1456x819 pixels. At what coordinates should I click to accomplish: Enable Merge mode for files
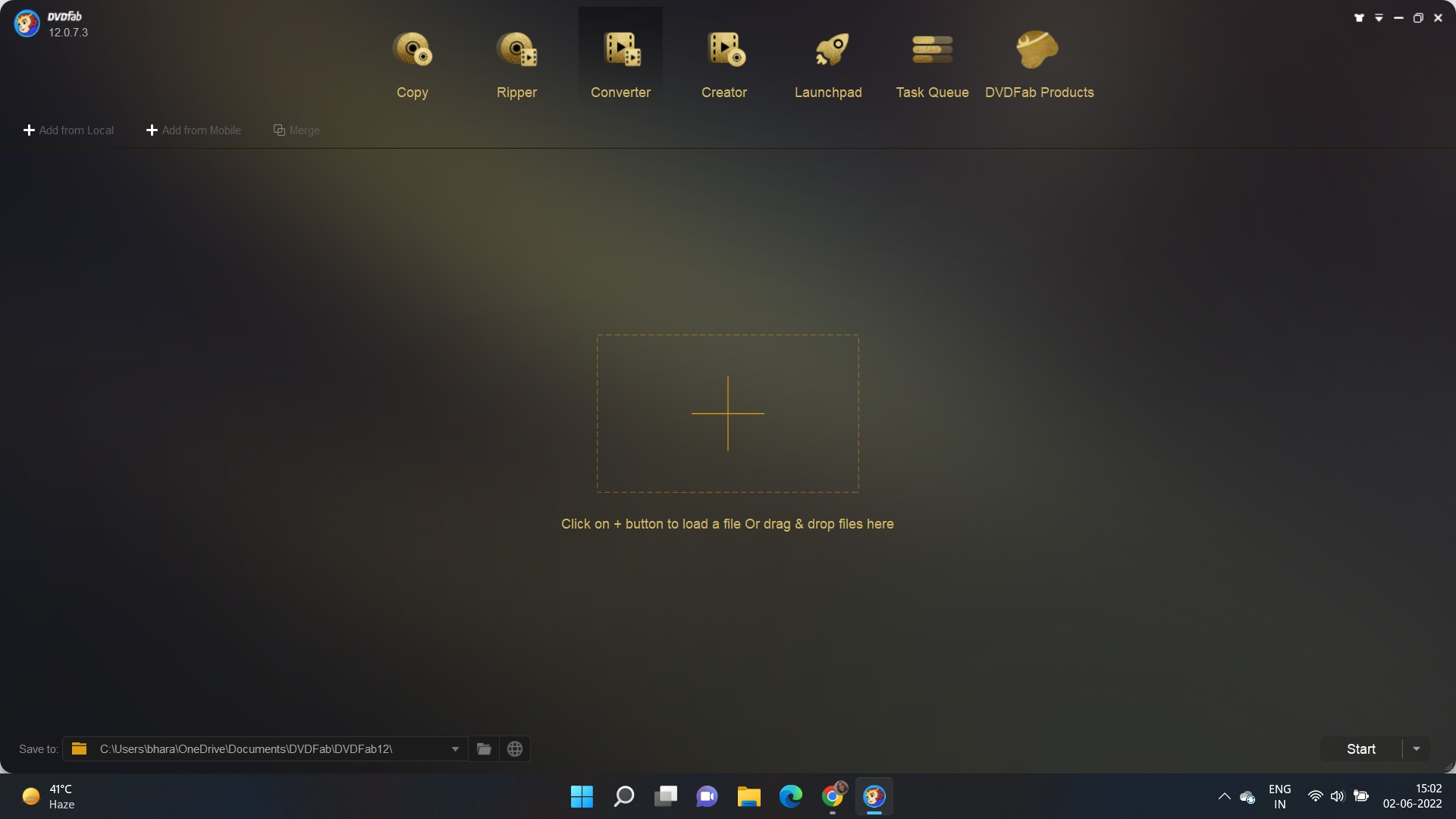click(x=297, y=130)
